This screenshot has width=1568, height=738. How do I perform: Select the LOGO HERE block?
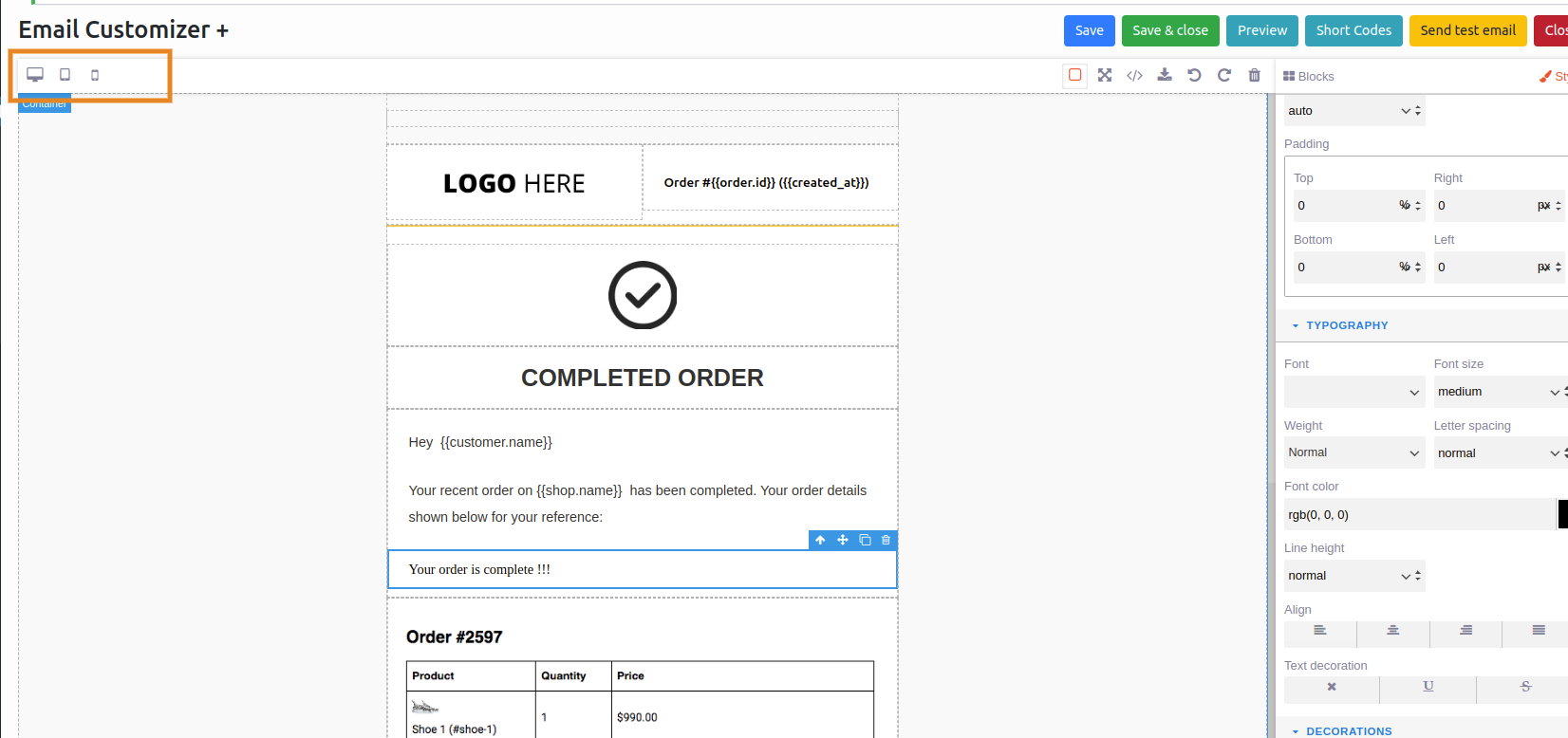pyautogui.click(x=514, y=183)
